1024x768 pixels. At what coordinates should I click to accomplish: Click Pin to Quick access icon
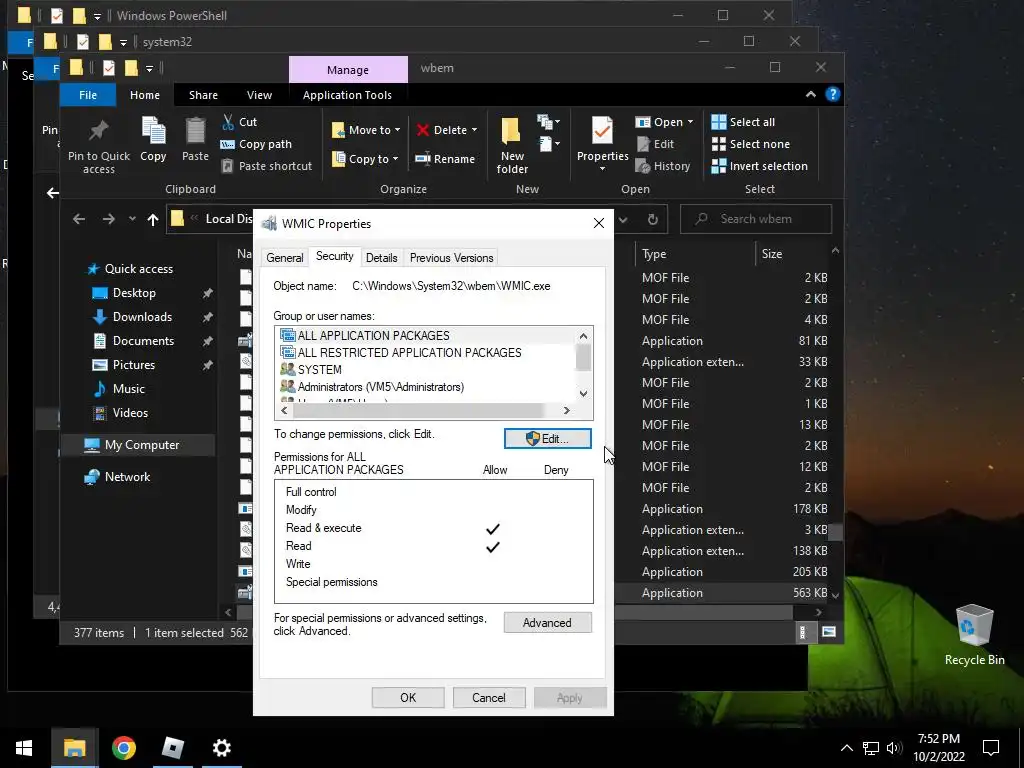coord(99,146)
